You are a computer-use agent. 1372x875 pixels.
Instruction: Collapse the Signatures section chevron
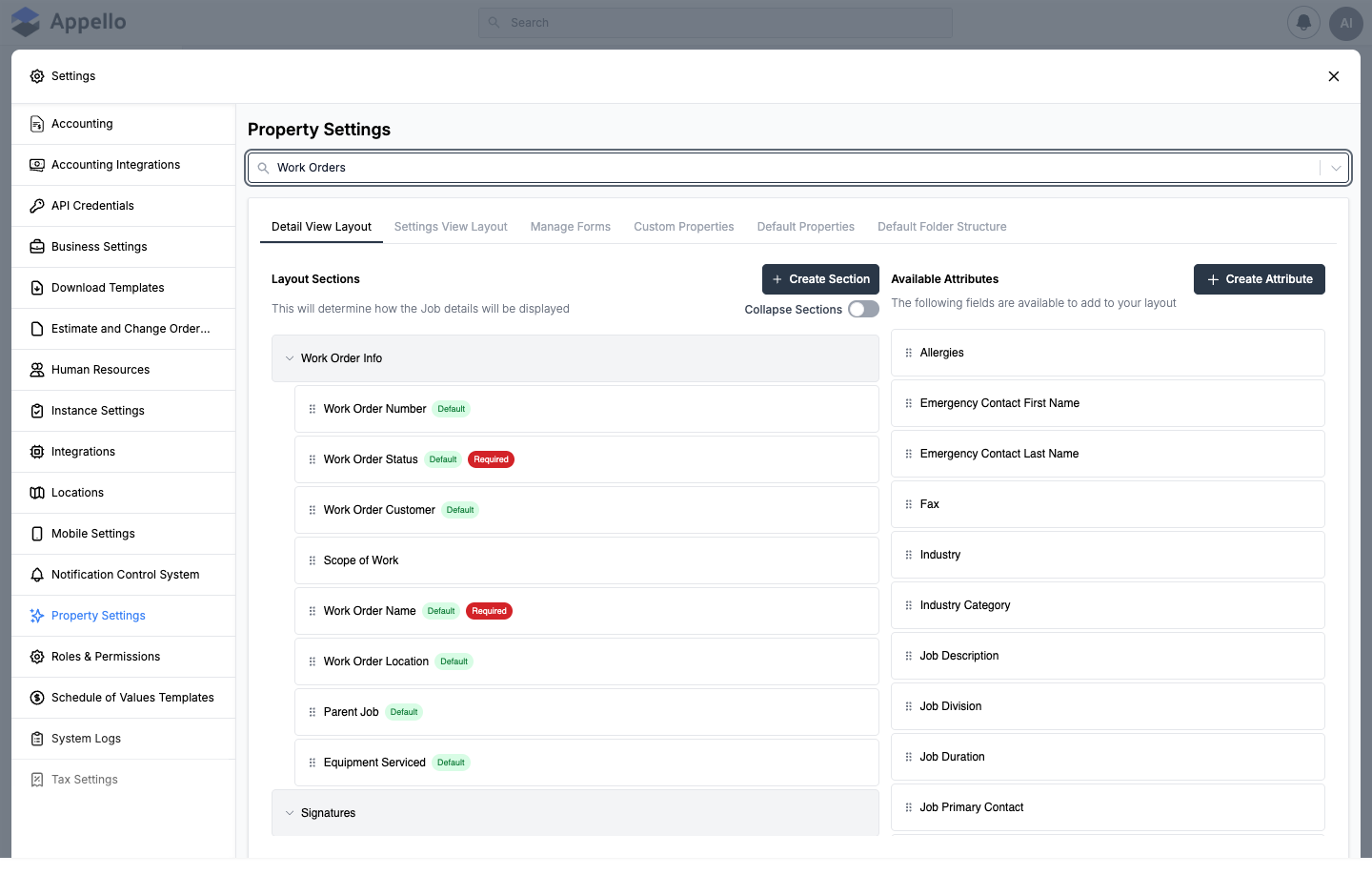point(290,813)
